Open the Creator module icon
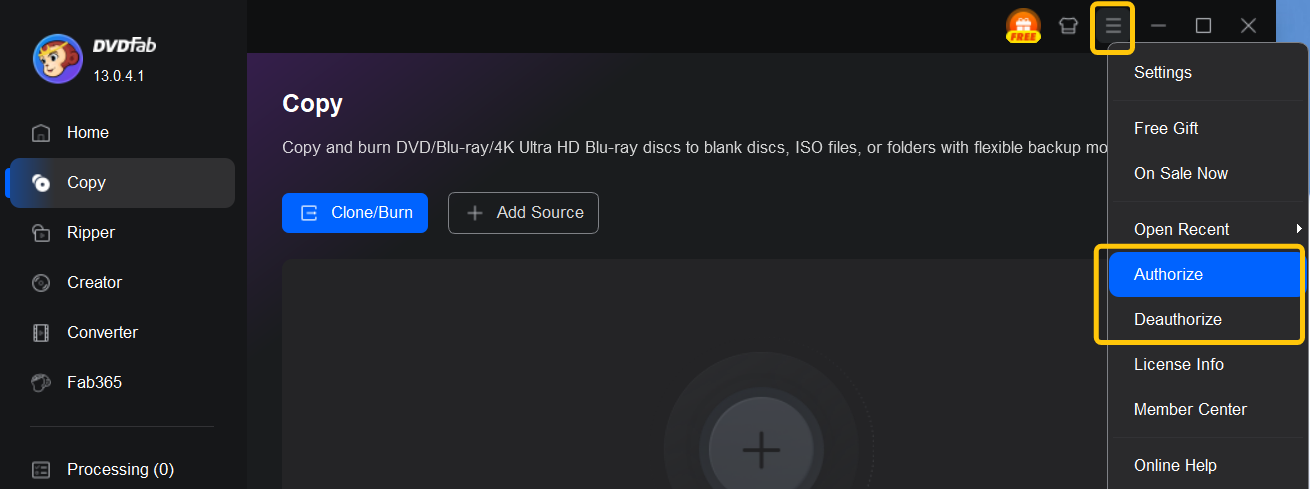This screenshot has width=1310, height=489. [x=41, y=283]
